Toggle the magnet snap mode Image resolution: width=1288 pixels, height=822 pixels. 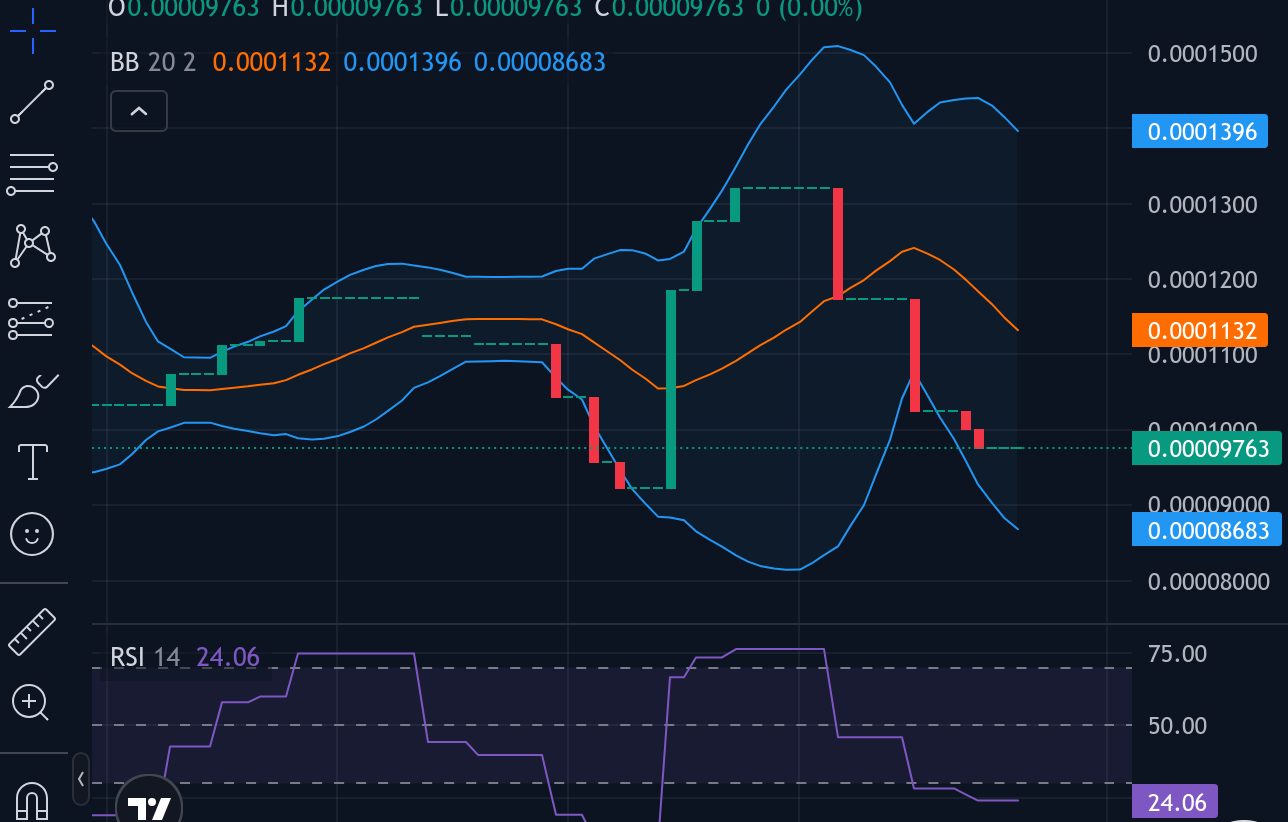[x=33, y=800]
